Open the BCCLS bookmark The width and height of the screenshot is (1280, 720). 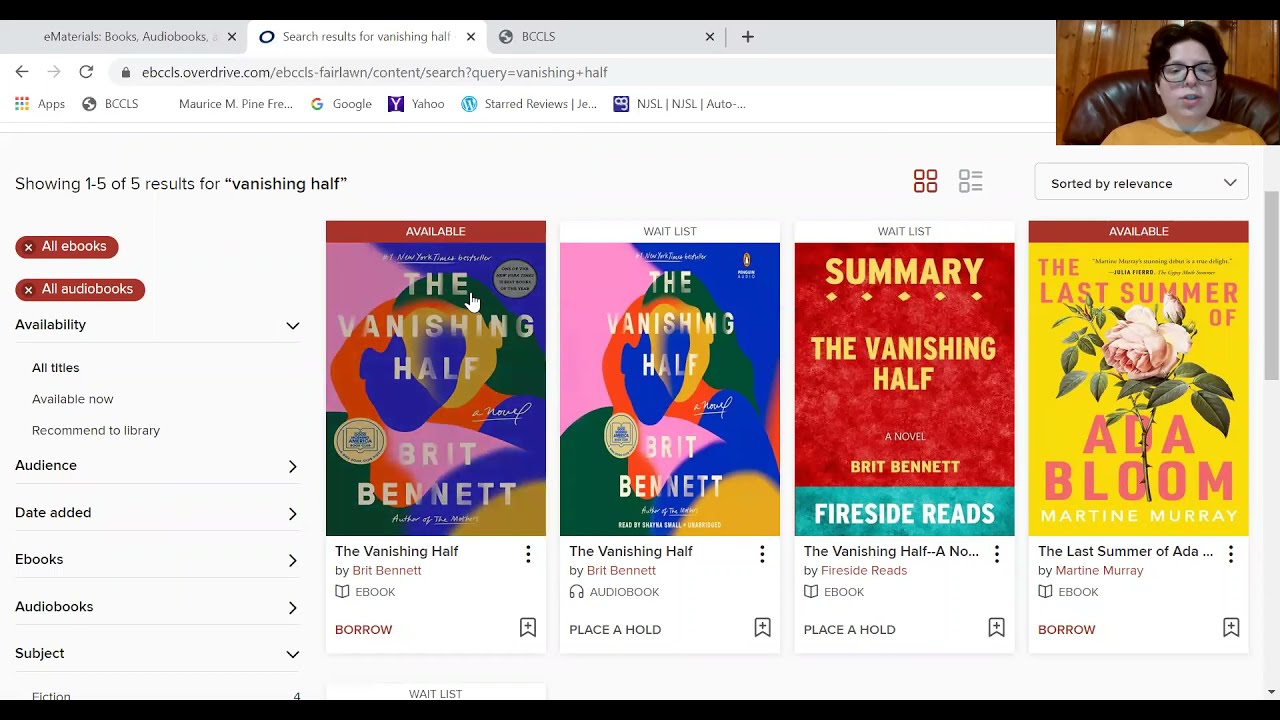[x=110, y=104]
